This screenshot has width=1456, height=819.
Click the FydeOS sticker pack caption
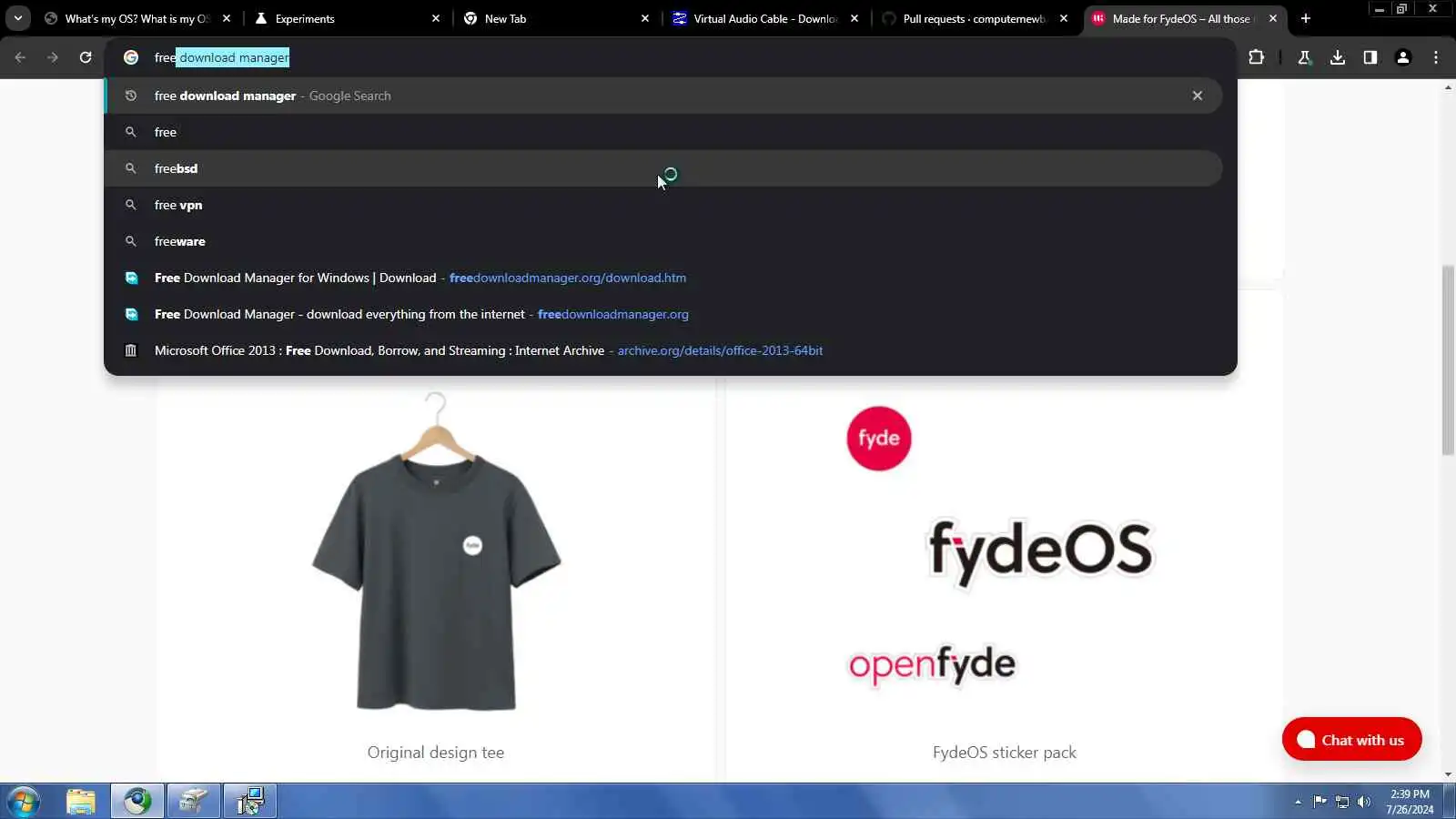coord(1005,753)
